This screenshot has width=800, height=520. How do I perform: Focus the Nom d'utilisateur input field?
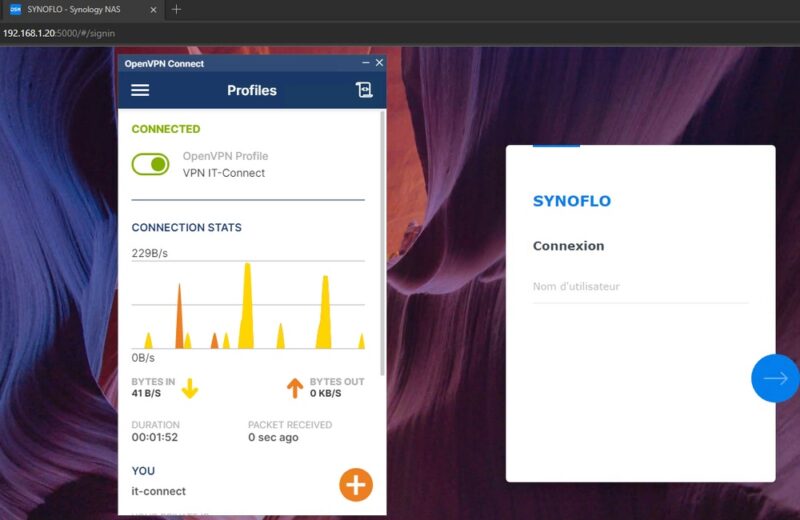[640, 287]
